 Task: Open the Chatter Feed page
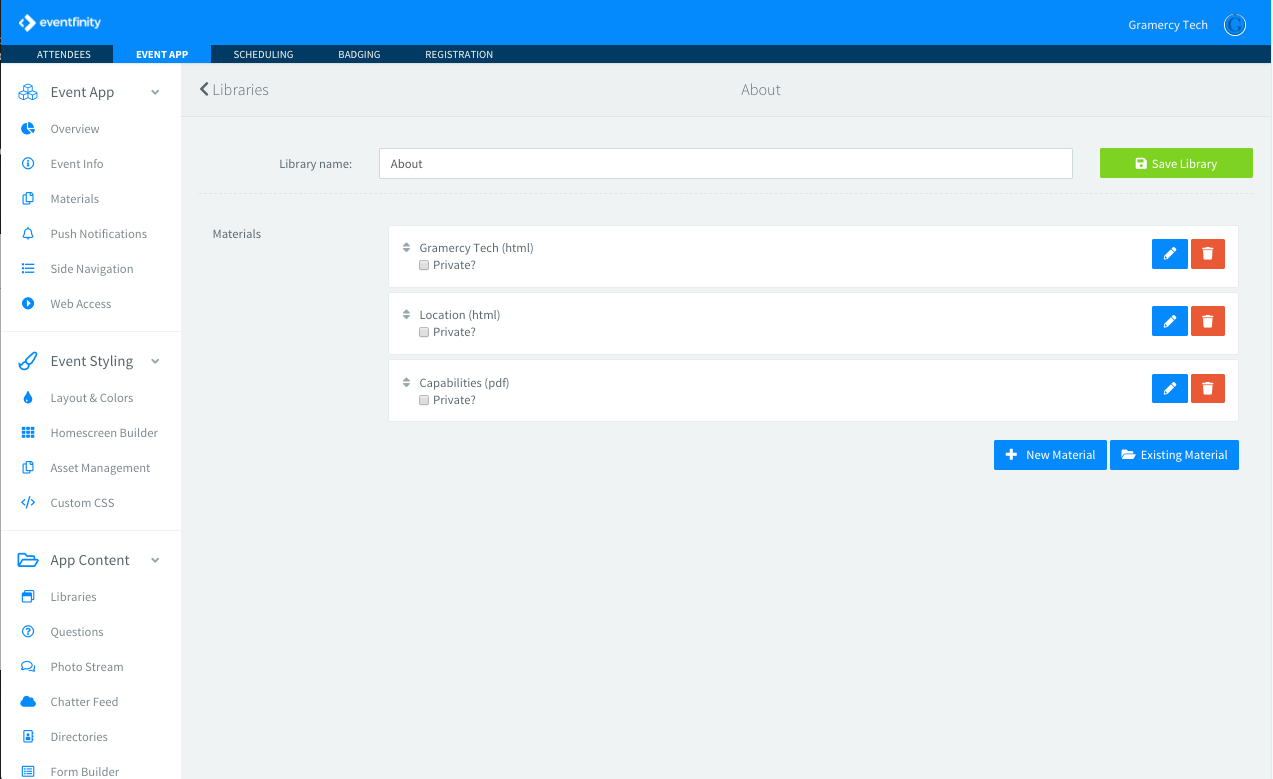click(x=84, y=702)
